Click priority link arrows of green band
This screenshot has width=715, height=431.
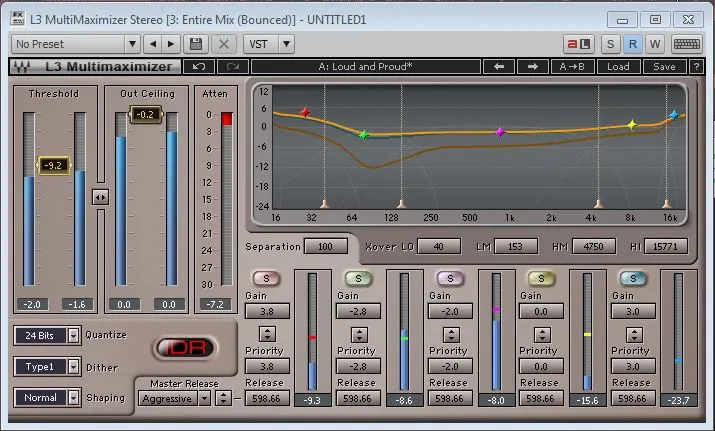359,335
